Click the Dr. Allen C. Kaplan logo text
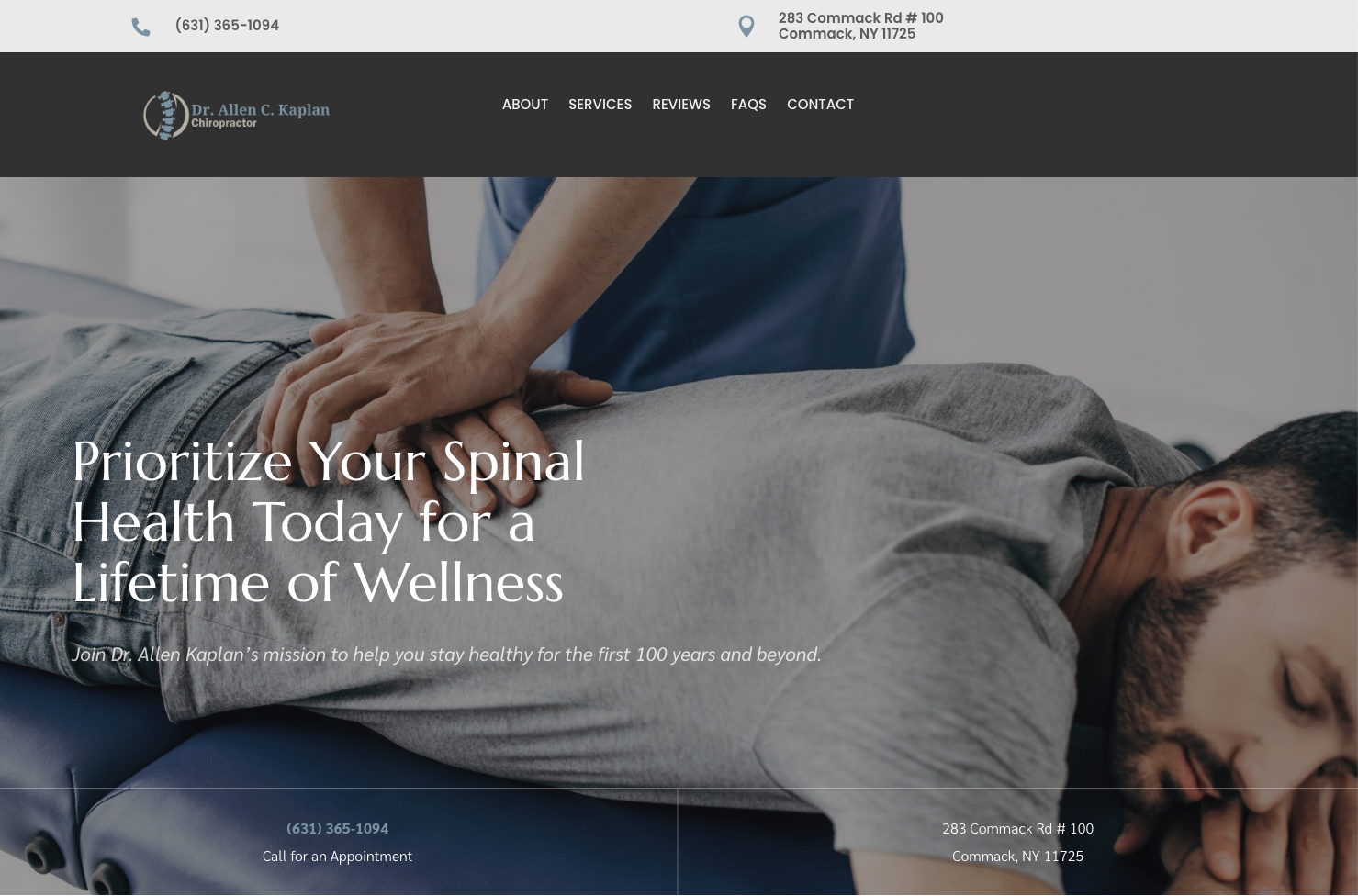1358x896 pixels. [x=260, y=109]
